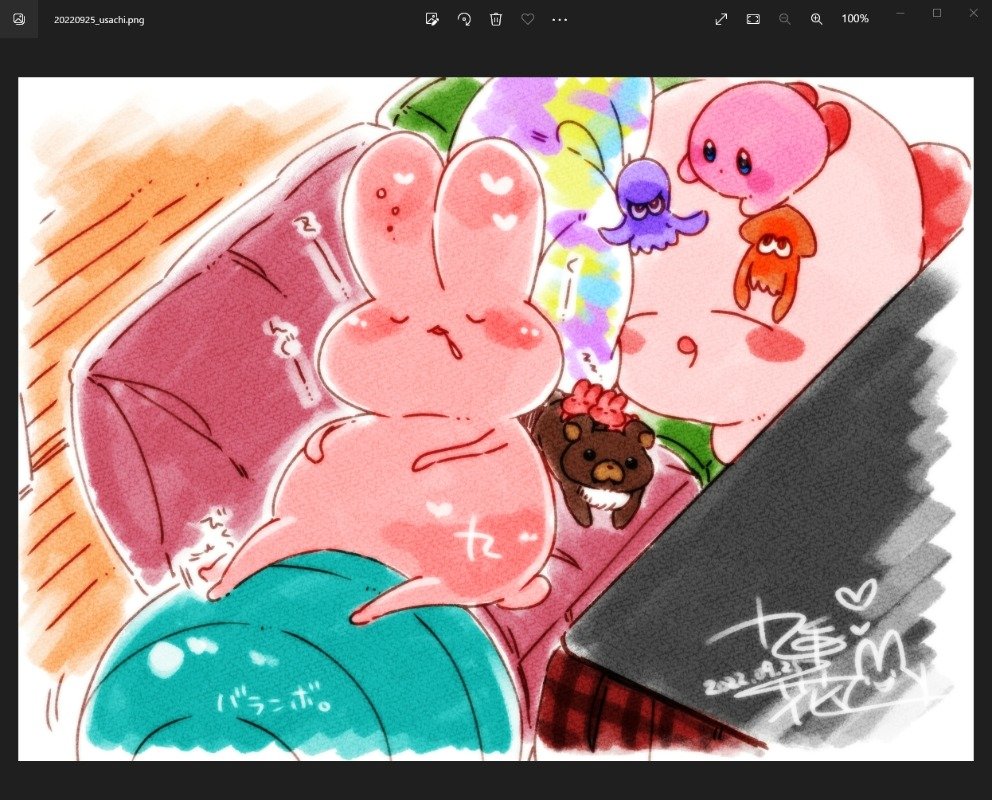Add image to favorites with heart icon
Screen dimensions: 992x800
[528, 19]
